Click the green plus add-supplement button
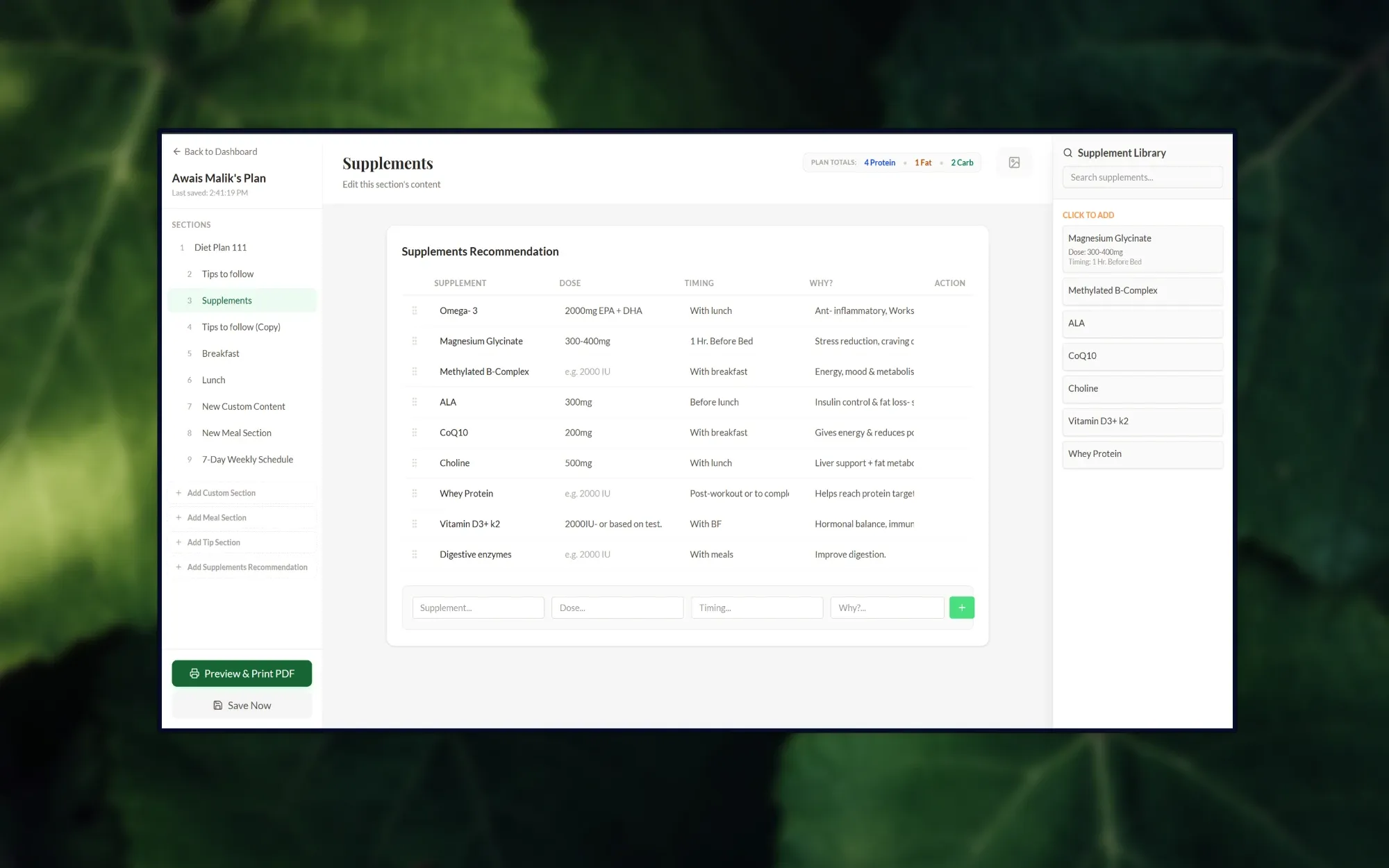This screenshot has height=868, width=1389. pos(961,608)
